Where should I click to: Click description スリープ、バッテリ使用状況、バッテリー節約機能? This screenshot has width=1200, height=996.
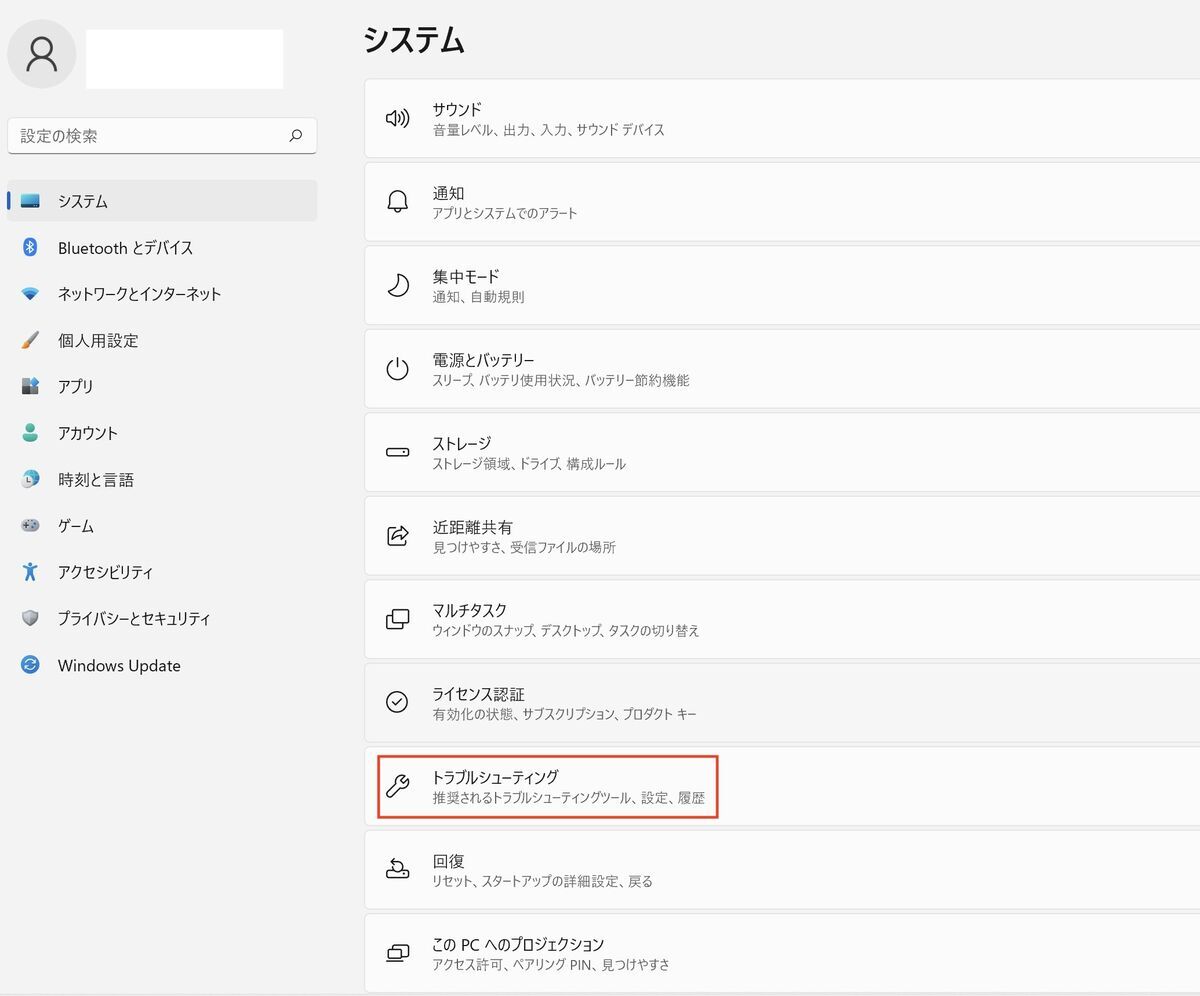561,380
